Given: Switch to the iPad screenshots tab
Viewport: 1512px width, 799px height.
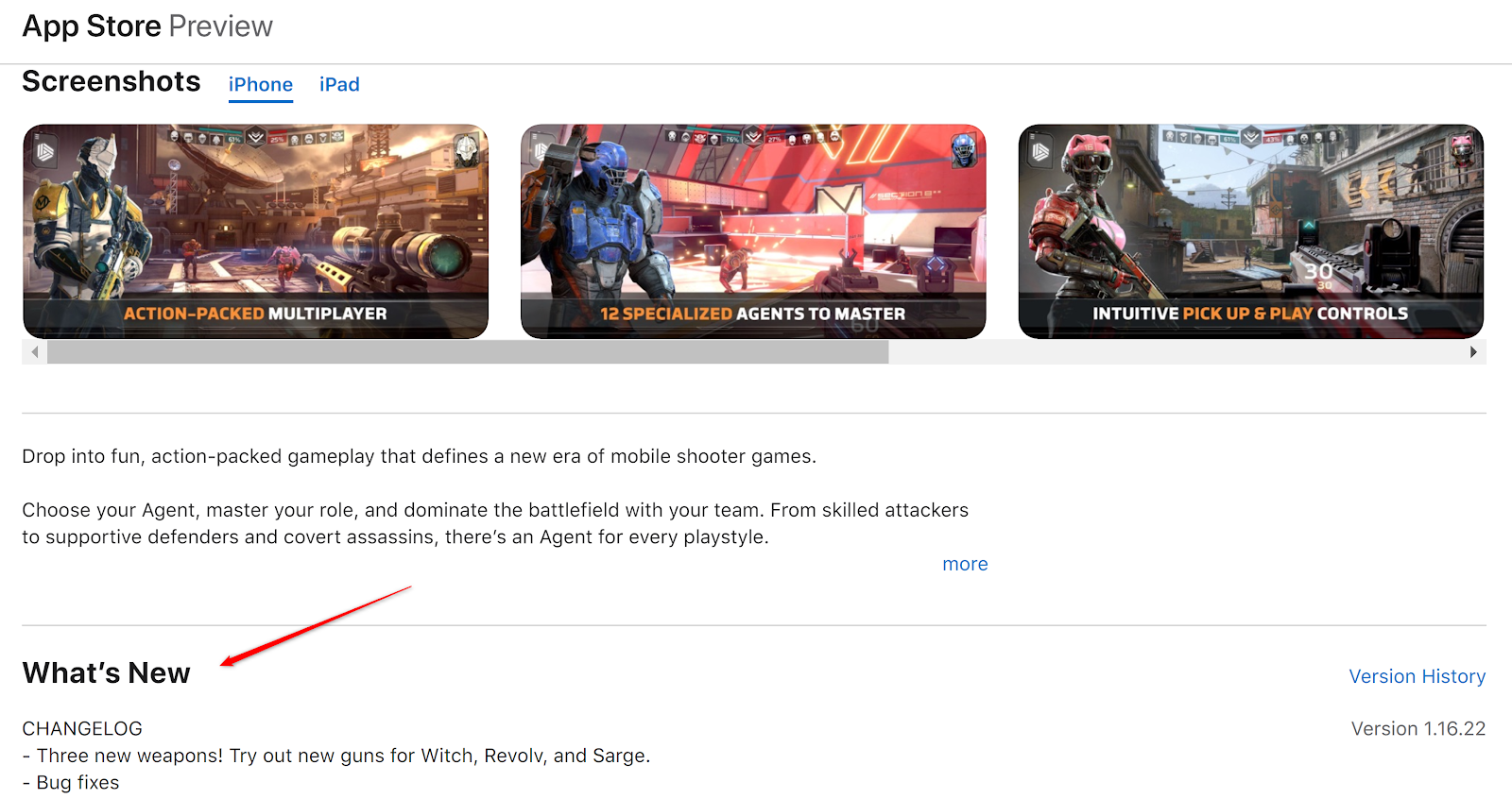Looking at the screenshot, I should tap(339, 85).
